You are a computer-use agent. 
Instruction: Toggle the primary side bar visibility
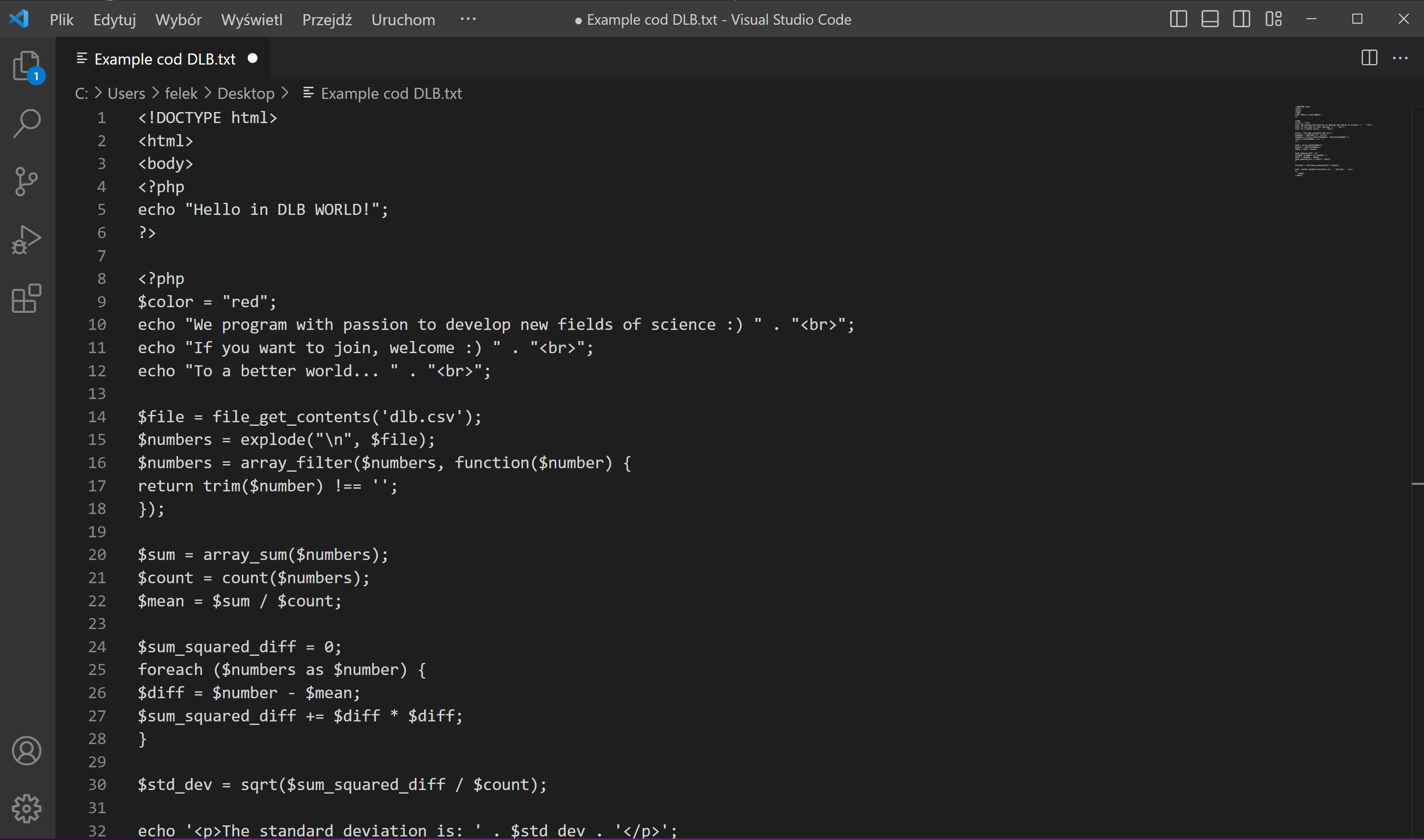pyautogui.click(x=1178, y=19)
